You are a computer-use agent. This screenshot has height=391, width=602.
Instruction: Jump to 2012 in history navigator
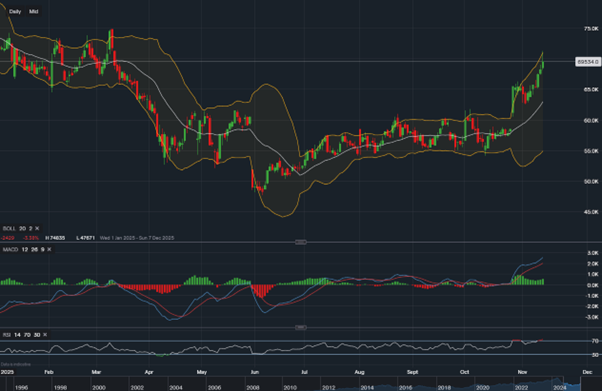click(x=329, y=388)
